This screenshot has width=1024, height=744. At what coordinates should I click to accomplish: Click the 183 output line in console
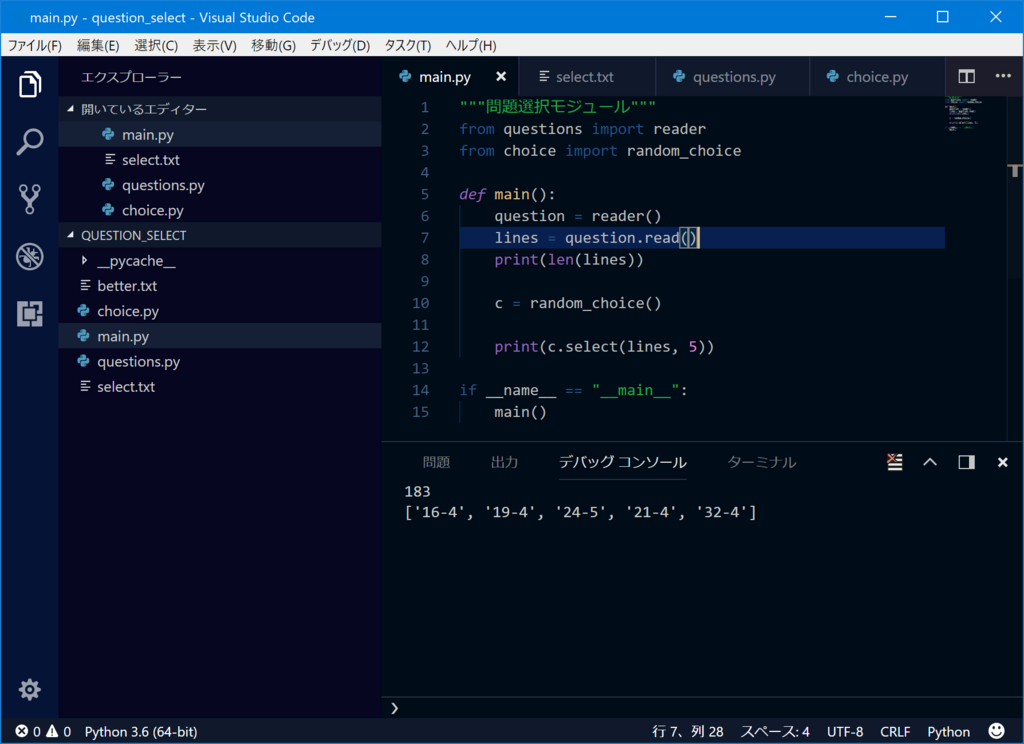[417, 491]
